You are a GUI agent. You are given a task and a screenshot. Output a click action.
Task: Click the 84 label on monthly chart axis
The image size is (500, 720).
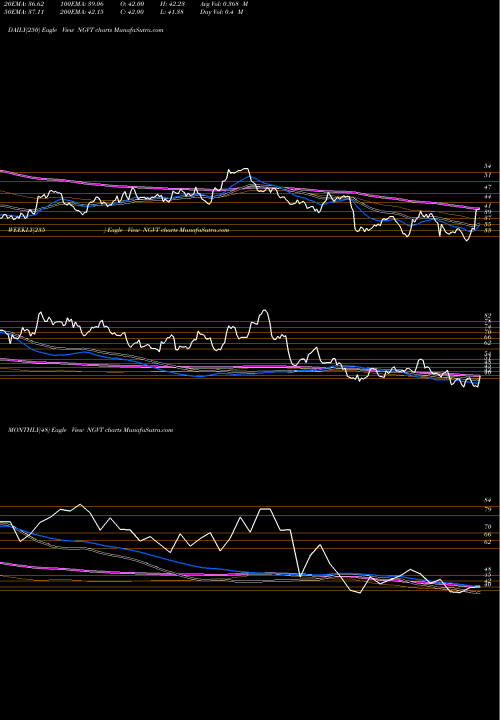click(x=488, y=500)
